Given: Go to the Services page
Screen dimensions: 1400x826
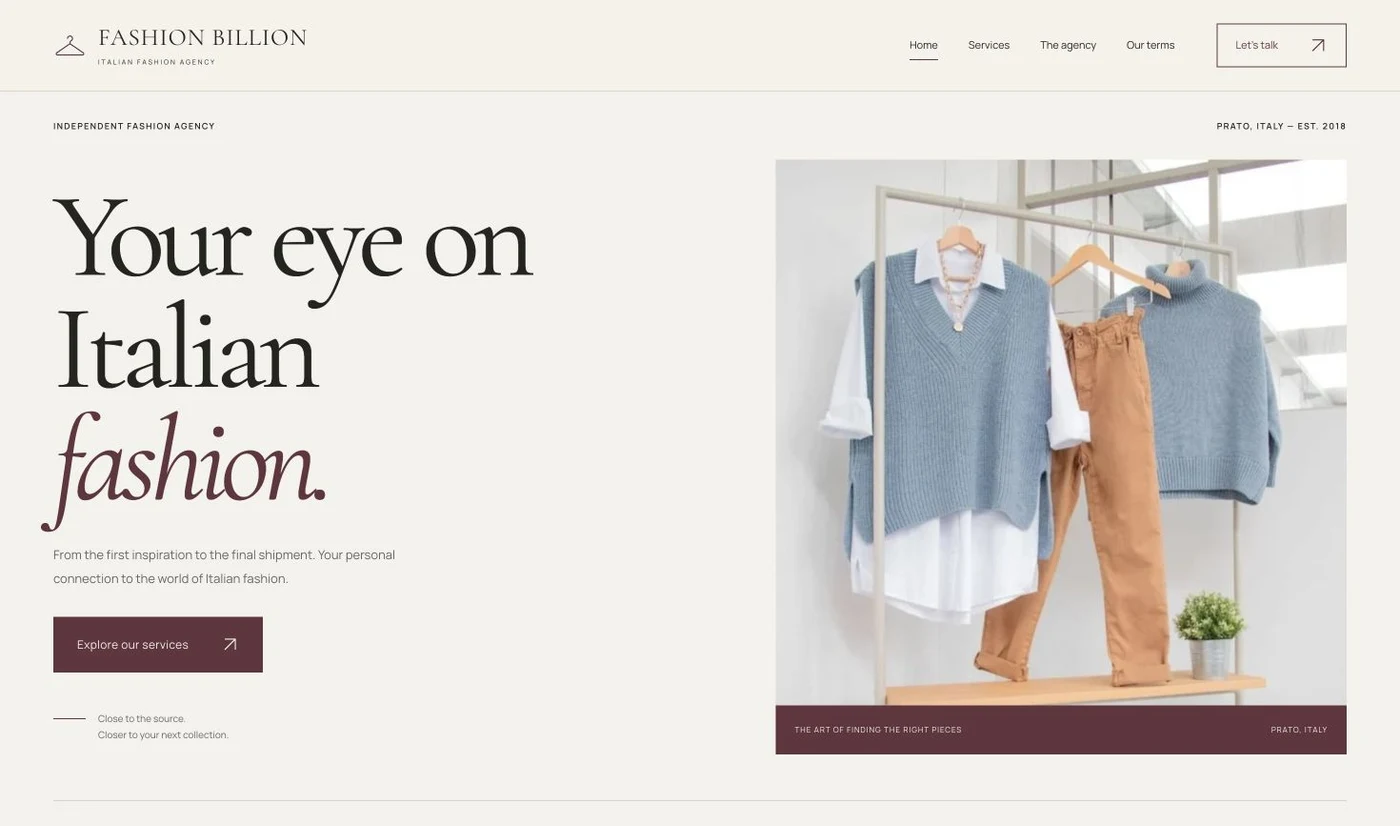Looking at the screenshot, I should (x=989, y=45).
